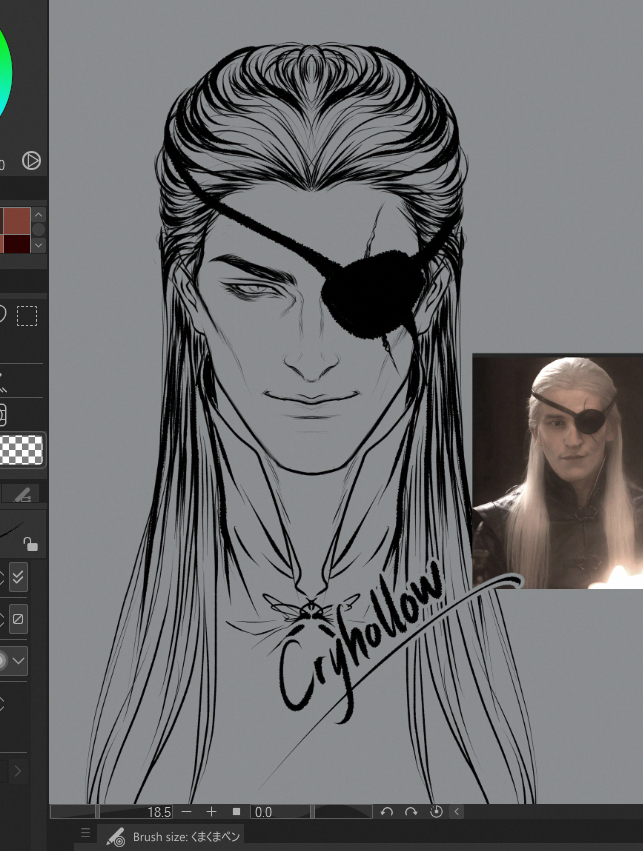Image resolution: width=643 pixels, height=851 pixels.
Task: Click the double-chevron down button
Action: [19, 578]
